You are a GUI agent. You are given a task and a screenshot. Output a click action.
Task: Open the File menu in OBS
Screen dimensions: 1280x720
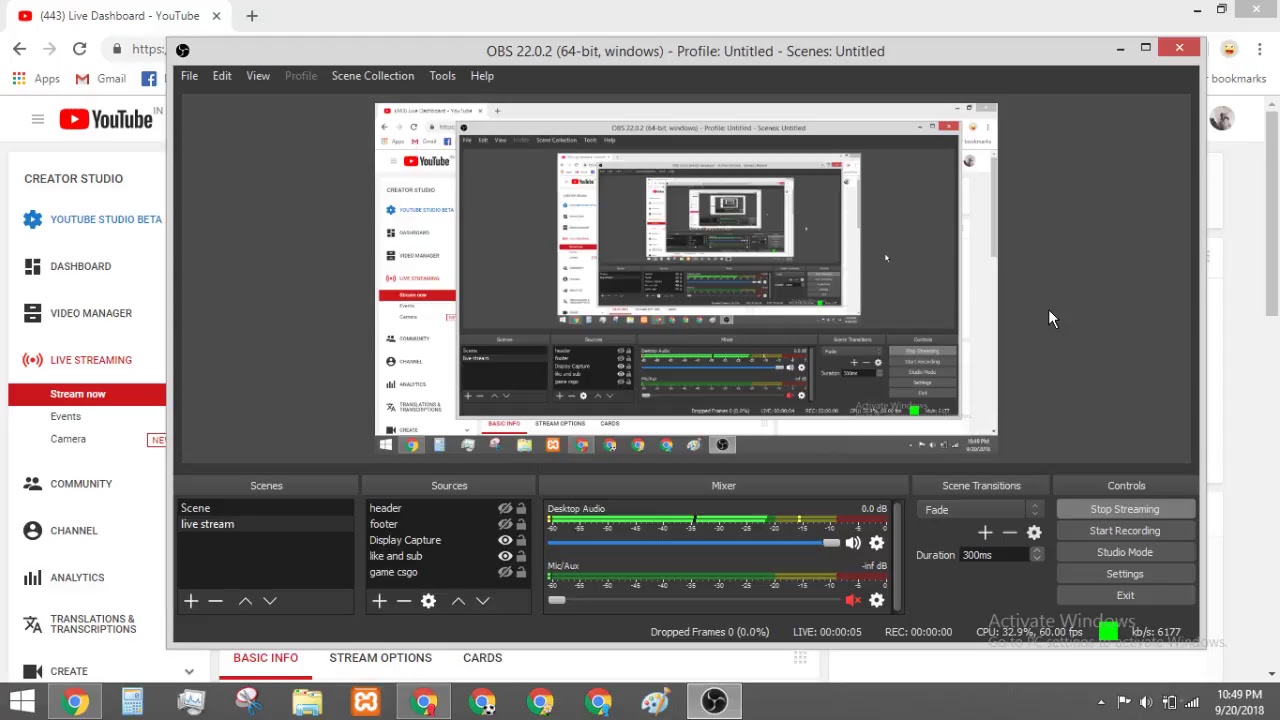189,76
